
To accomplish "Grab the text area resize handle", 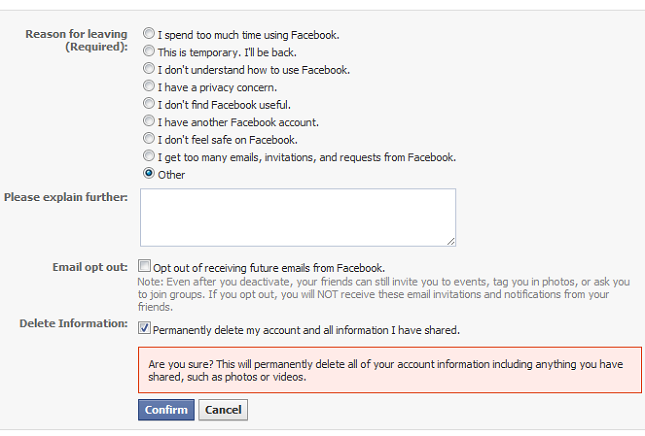I will coord(451,241).
